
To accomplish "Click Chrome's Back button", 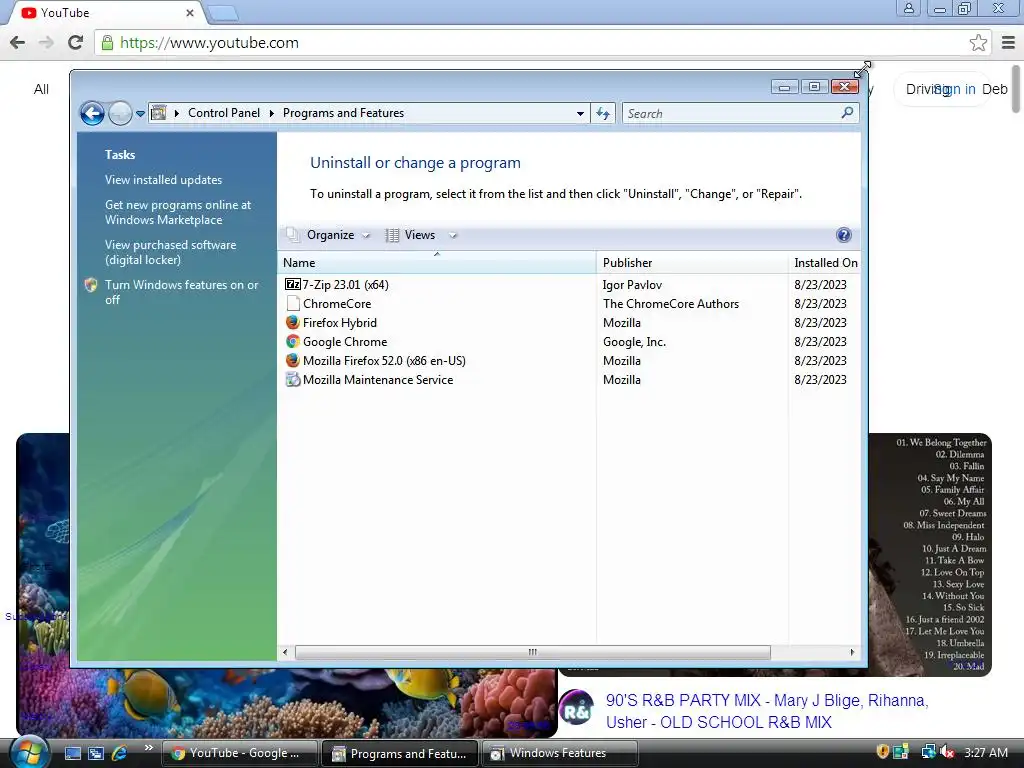I will tap(18, 42).
